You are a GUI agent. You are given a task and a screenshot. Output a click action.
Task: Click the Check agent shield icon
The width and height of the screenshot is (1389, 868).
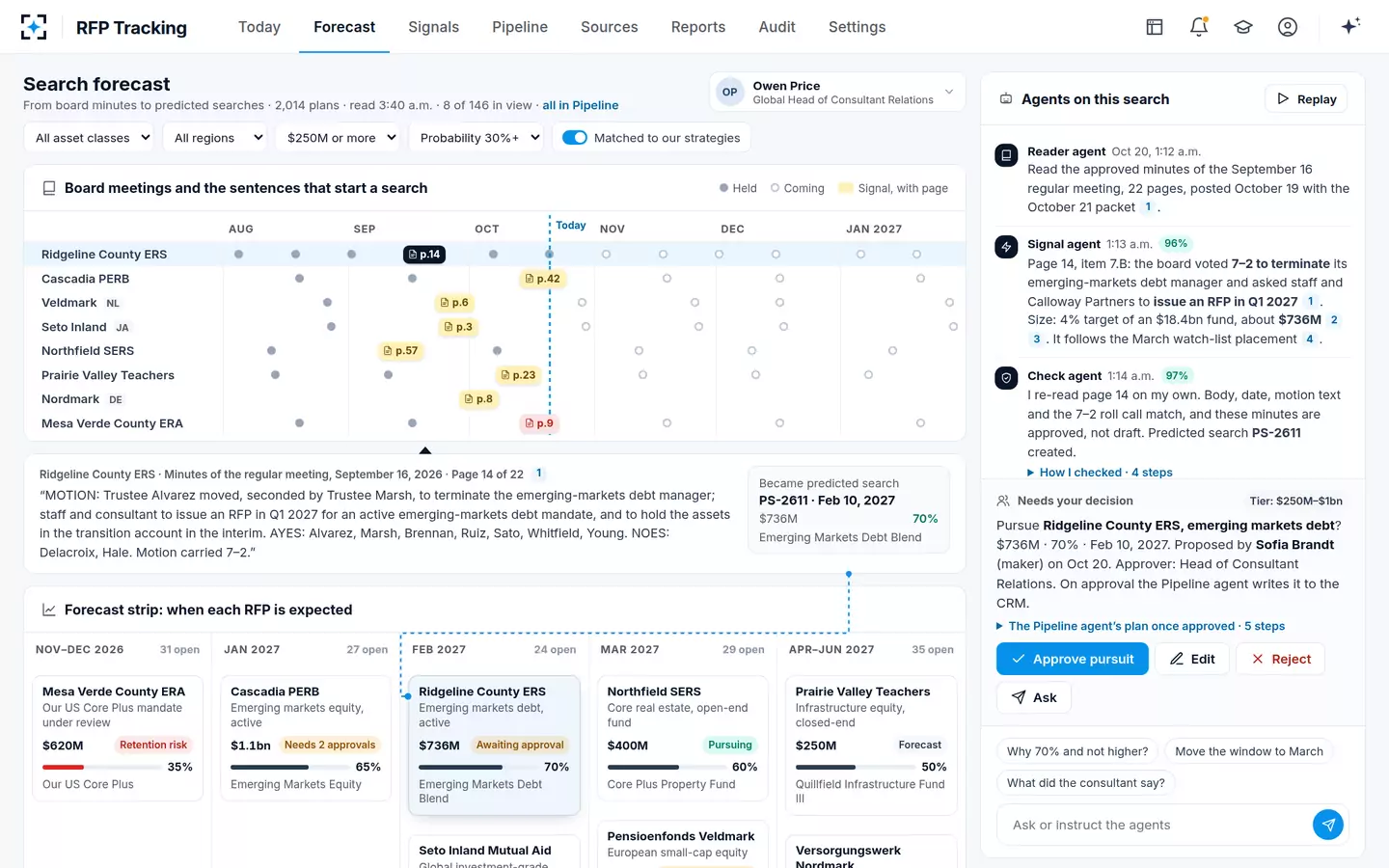[1006, 378]
